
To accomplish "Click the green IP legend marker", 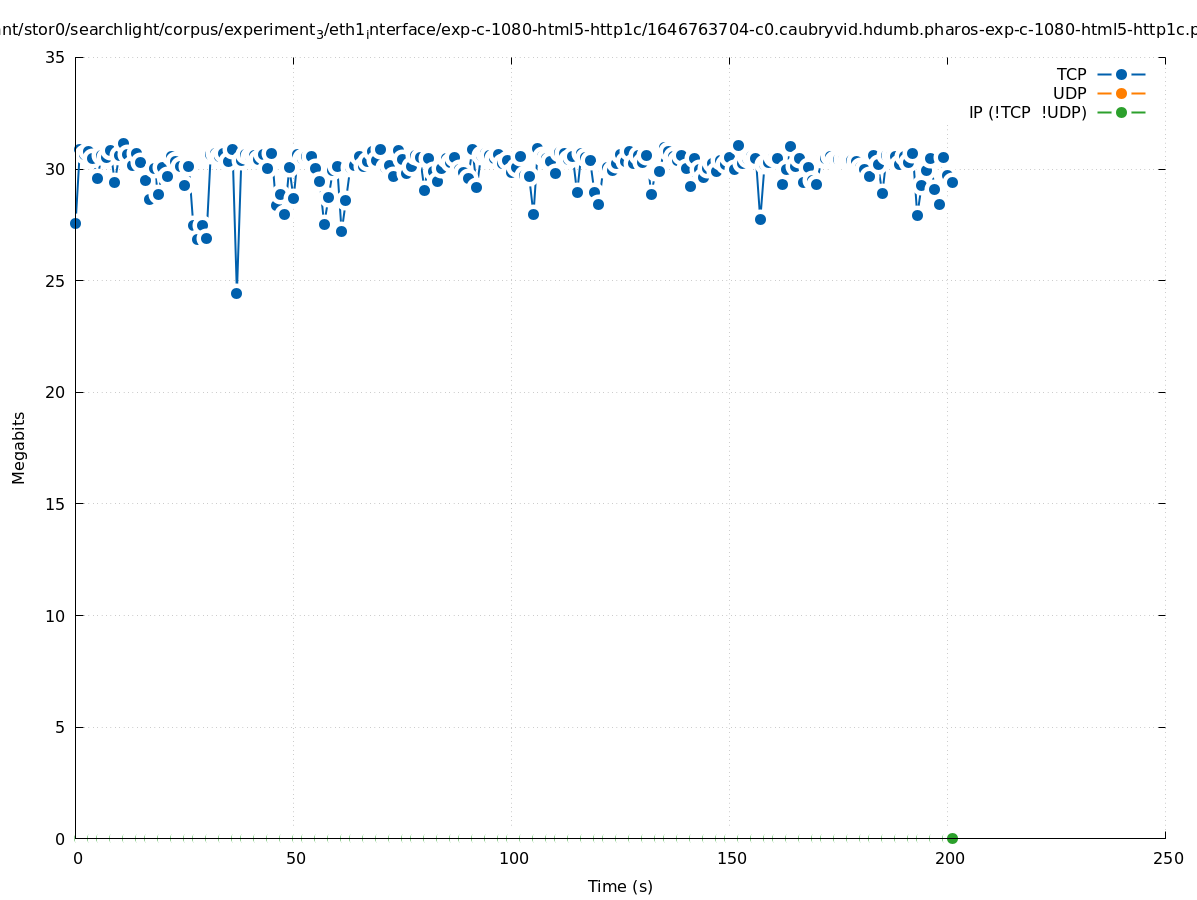I will (1121, 112).
